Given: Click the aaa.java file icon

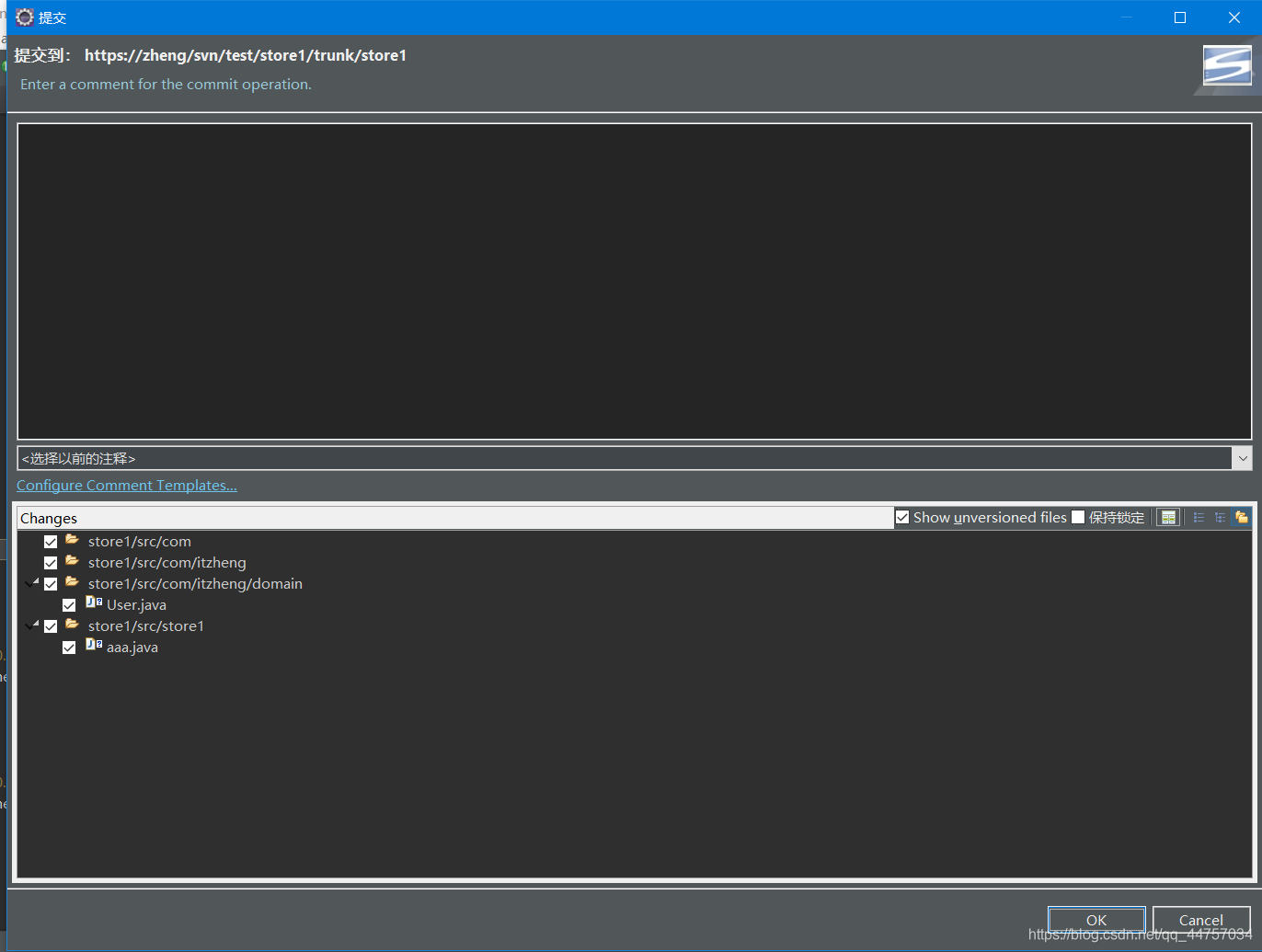Looking at the screenshot, I should click(94, 645).
